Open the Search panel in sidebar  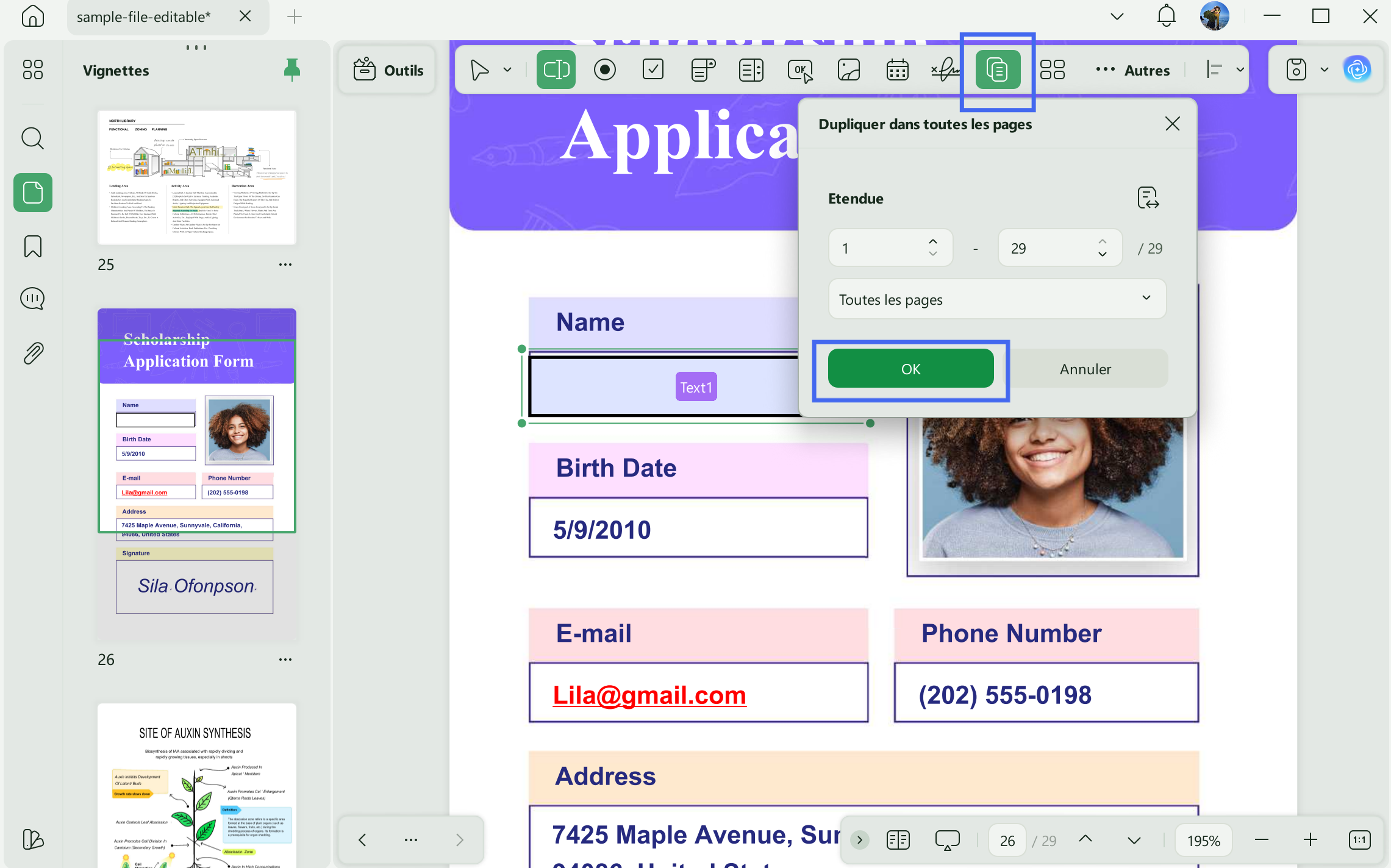(33, 138)
